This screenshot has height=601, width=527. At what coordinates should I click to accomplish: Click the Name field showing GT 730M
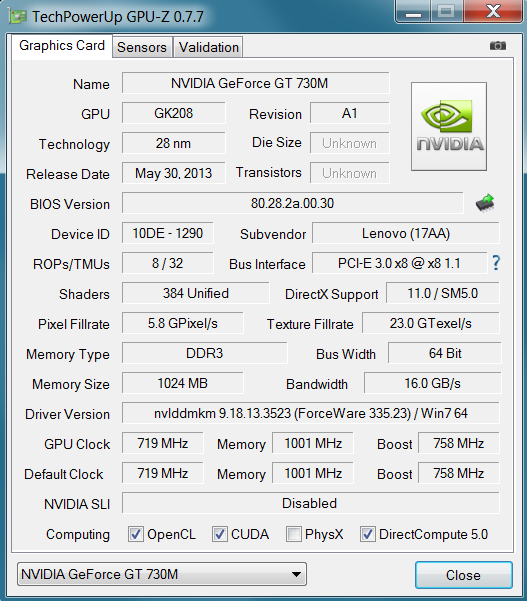[x=256, y=83]
